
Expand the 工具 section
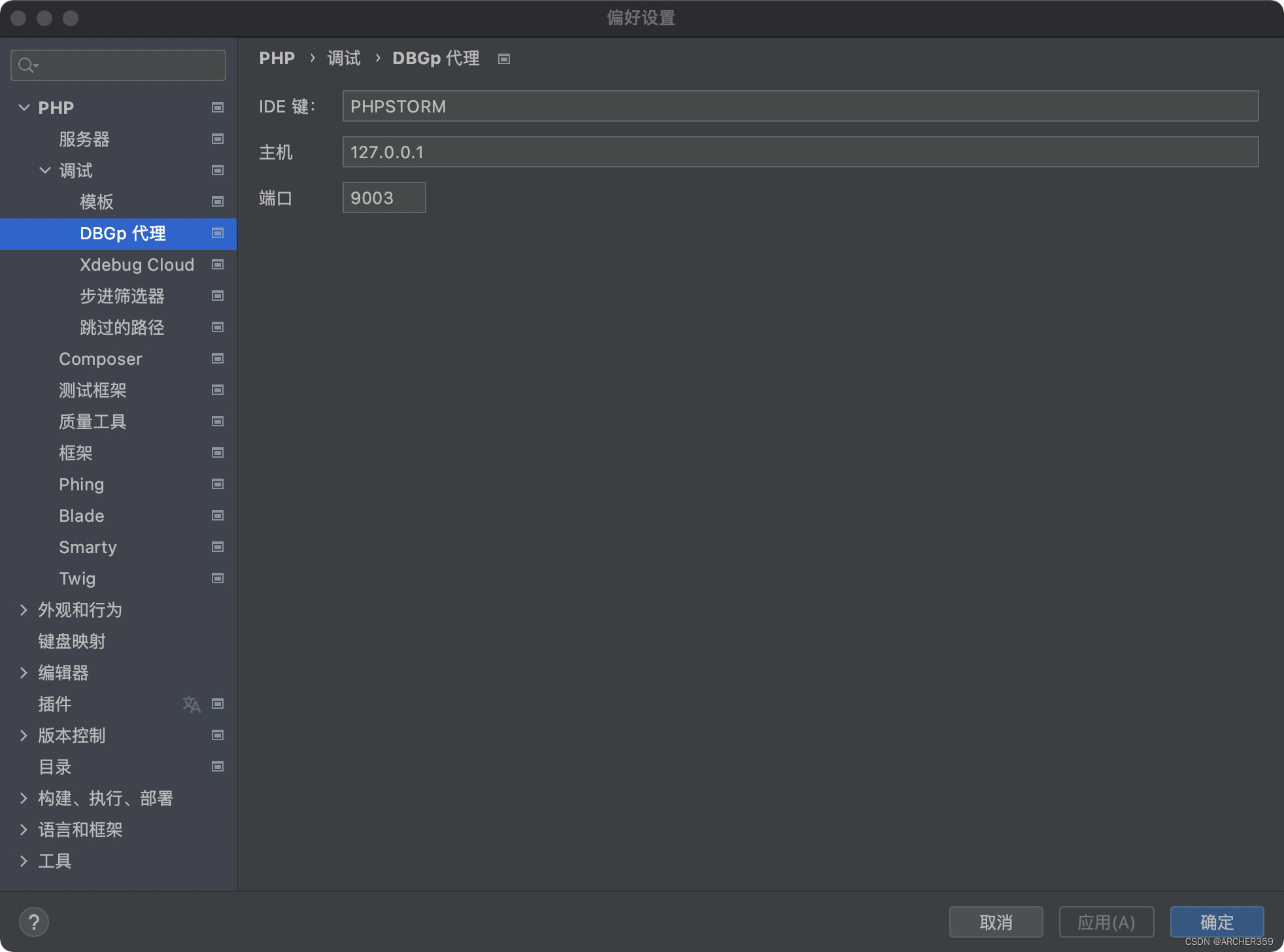coord(24,861)
